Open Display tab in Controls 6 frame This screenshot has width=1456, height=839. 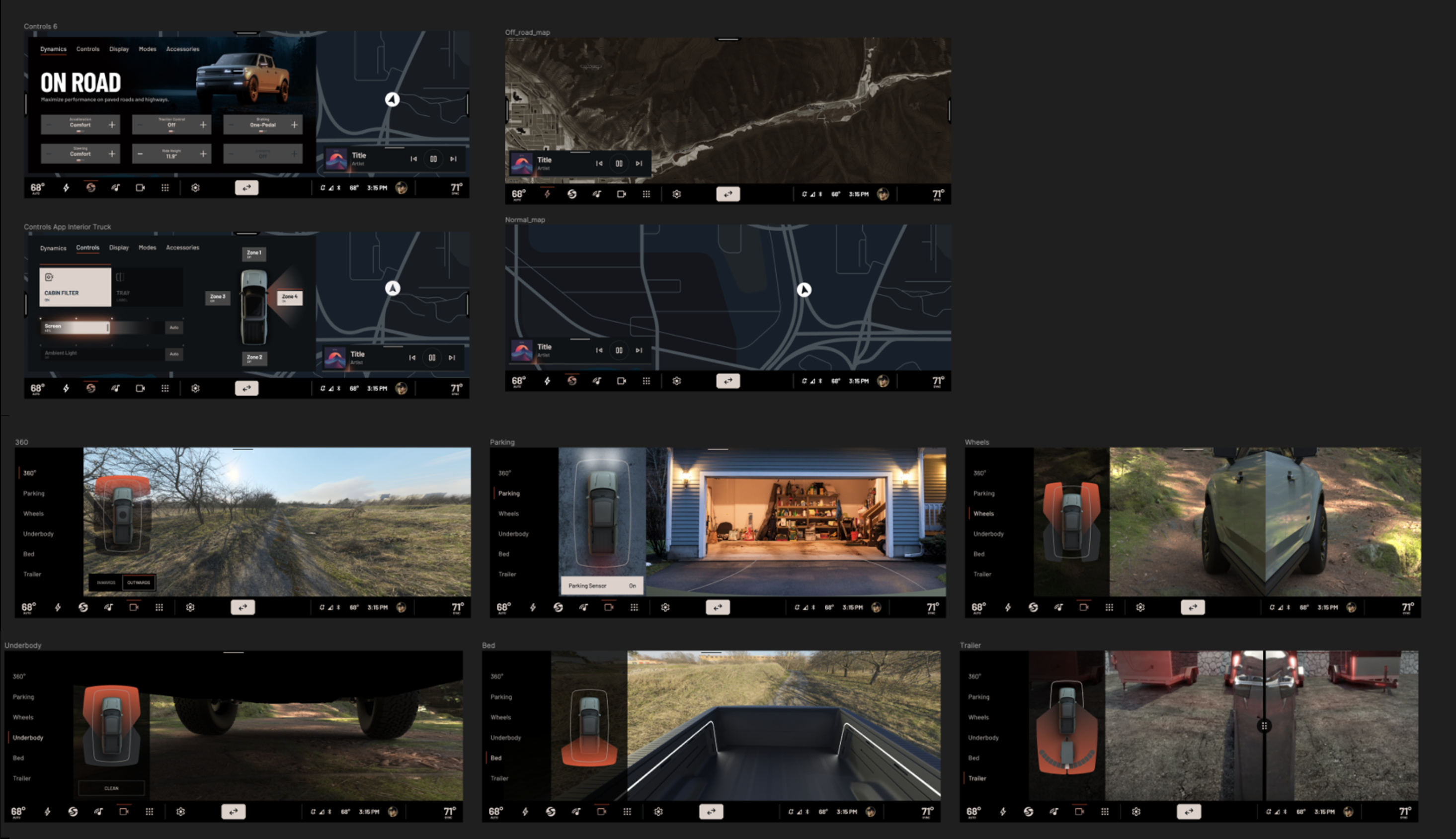pos(119,49)
